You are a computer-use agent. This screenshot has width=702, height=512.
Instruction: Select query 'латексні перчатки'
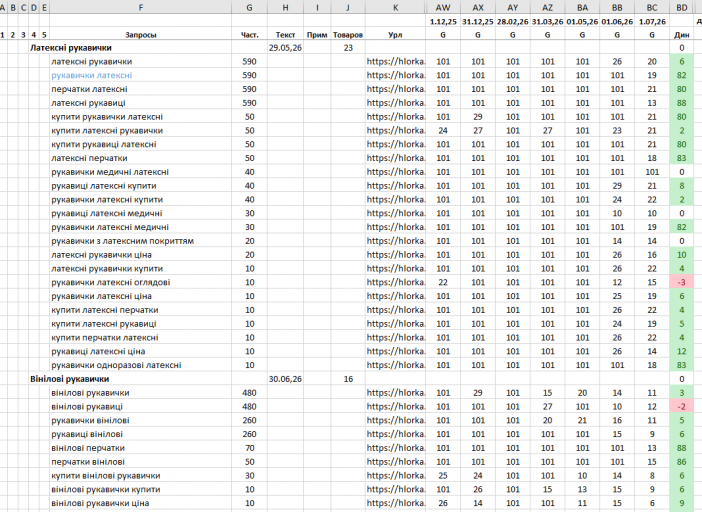click(89, 158)
